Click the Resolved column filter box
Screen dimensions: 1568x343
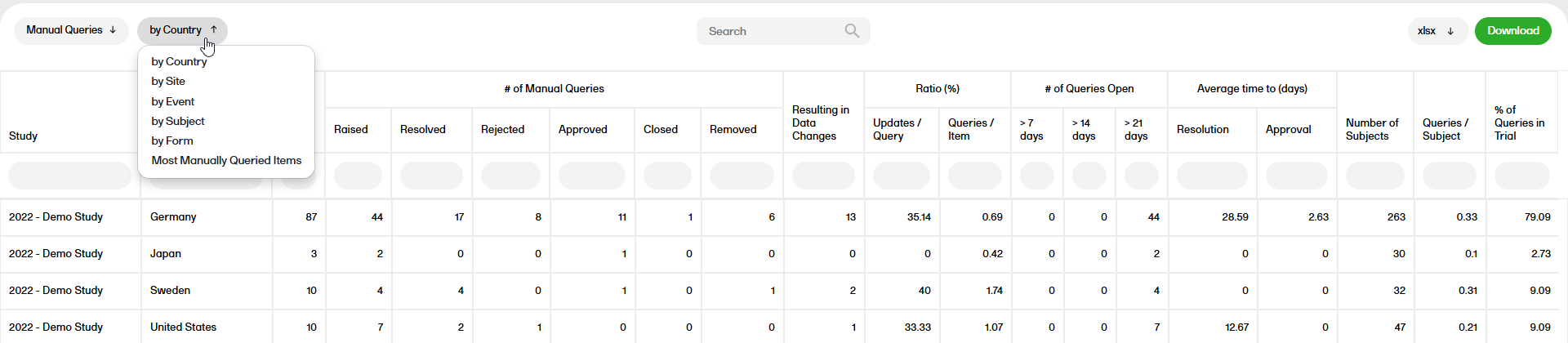(x=431, y=176)
